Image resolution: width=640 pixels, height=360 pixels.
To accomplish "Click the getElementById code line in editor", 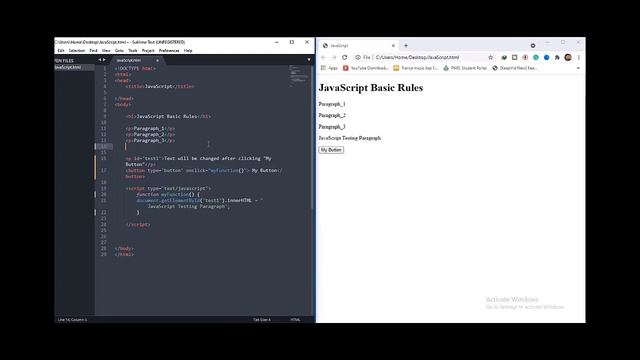I will tap(200, 200).
